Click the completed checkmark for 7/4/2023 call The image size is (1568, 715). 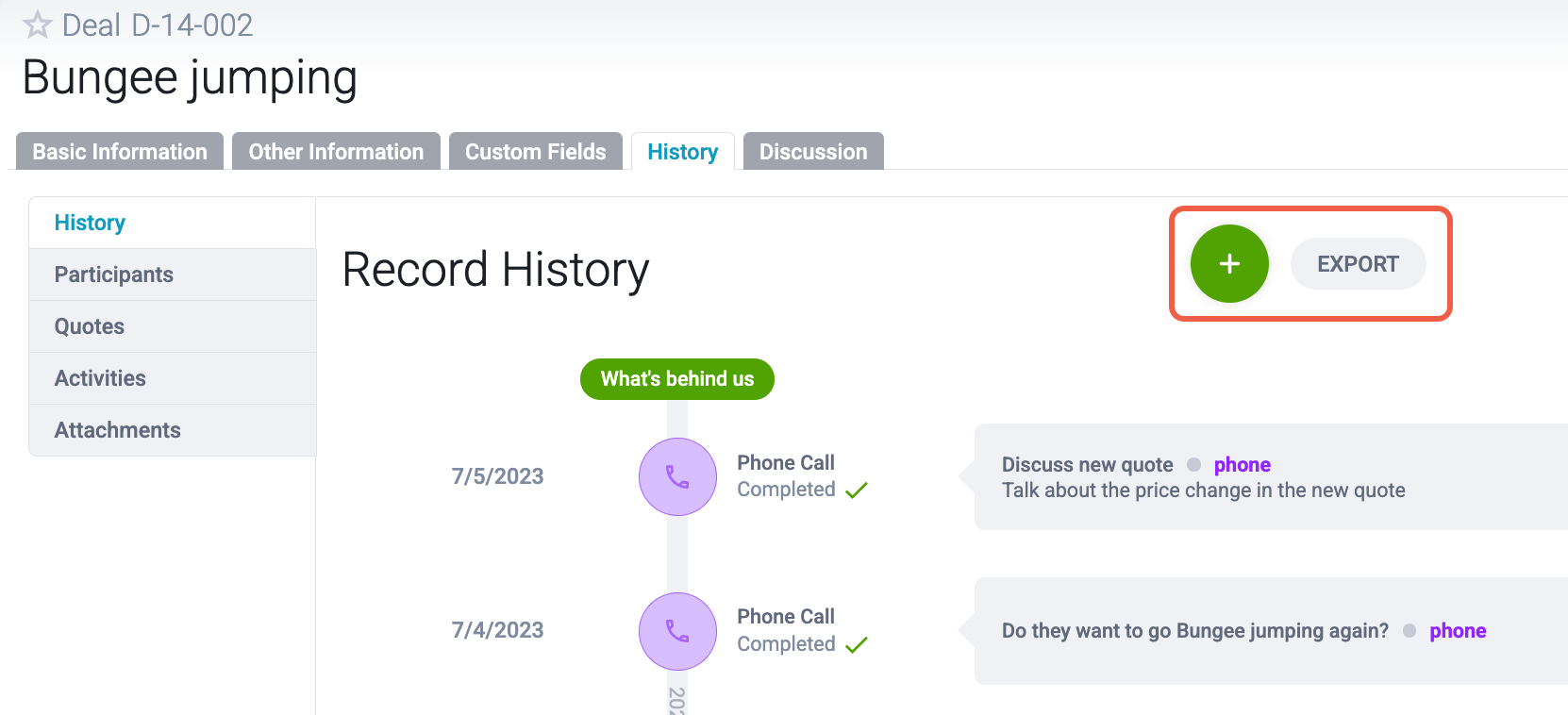point(857,645)
